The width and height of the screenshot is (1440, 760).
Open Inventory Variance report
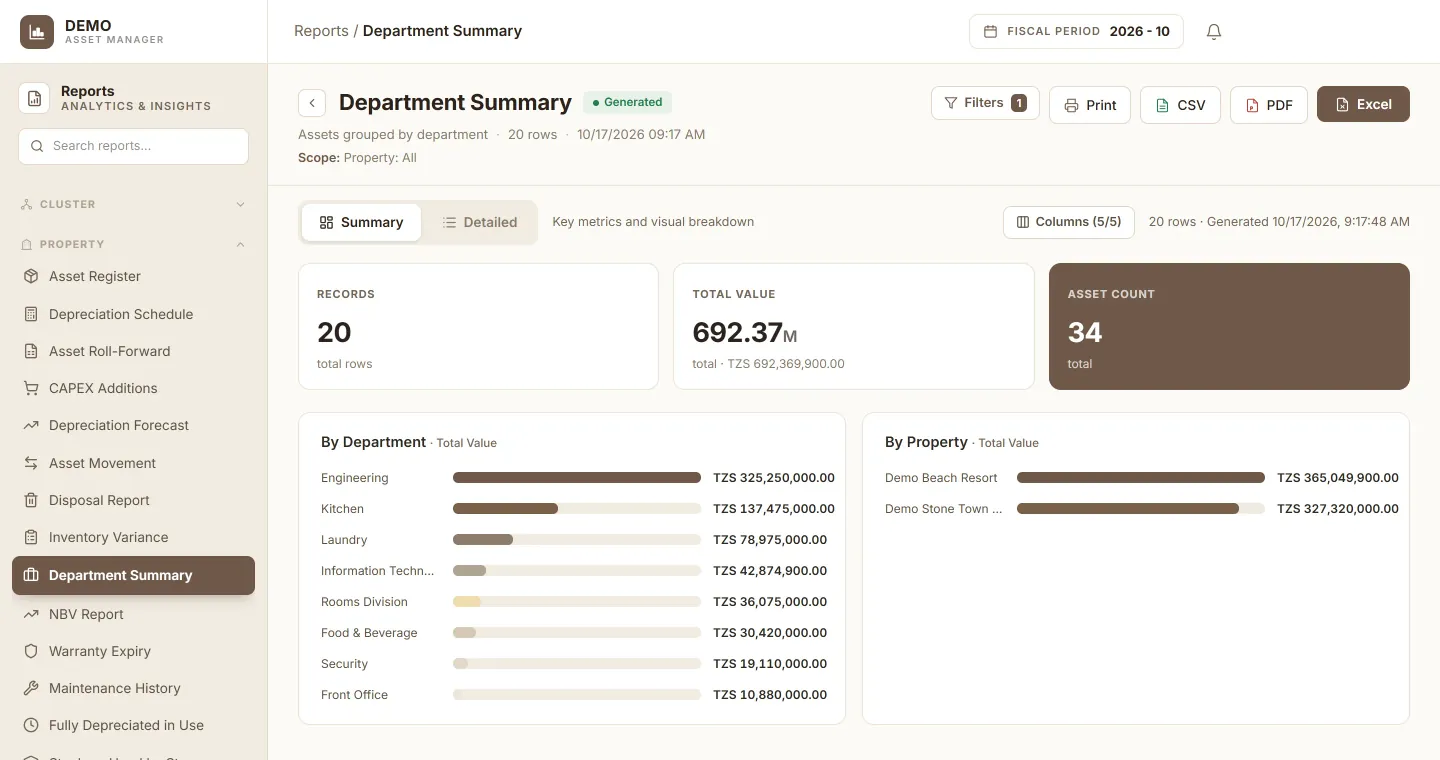point(133,537)
